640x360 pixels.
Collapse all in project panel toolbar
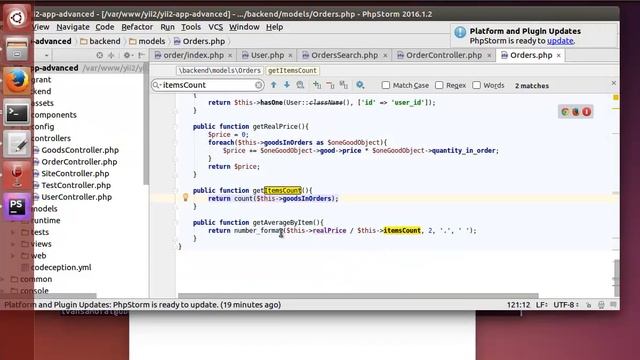[x=111, y=55]
